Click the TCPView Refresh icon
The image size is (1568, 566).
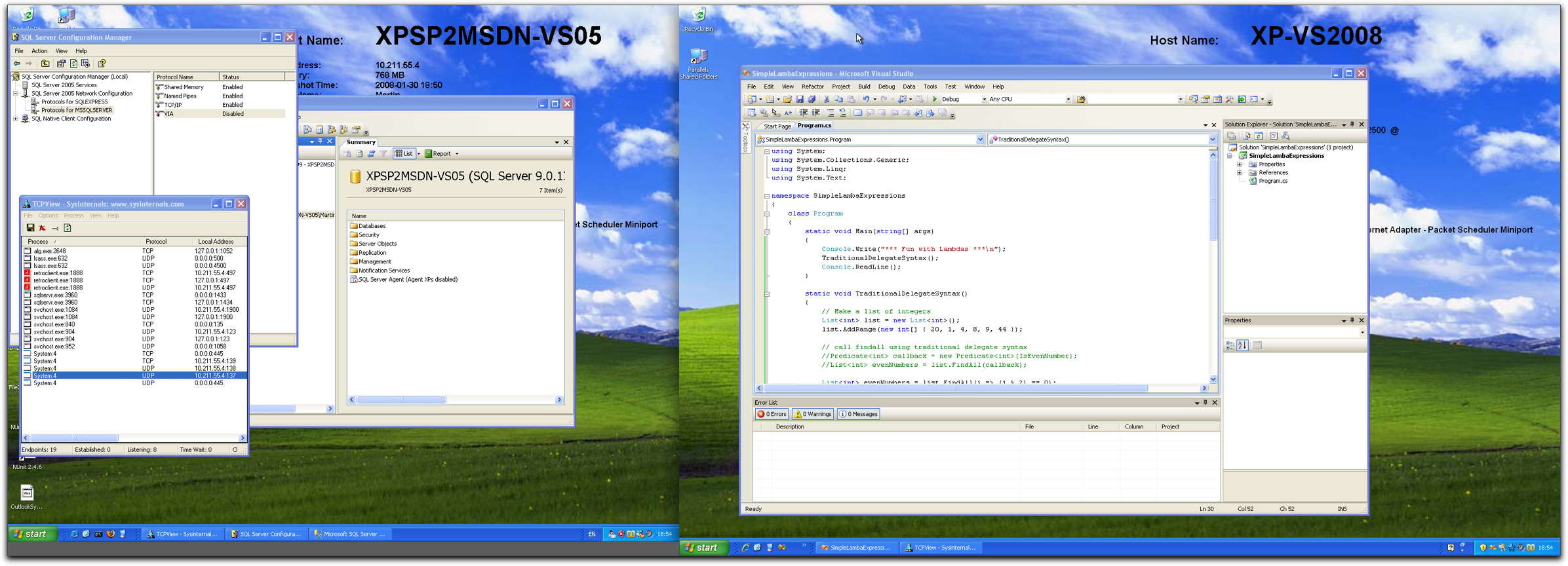point(68,228)
